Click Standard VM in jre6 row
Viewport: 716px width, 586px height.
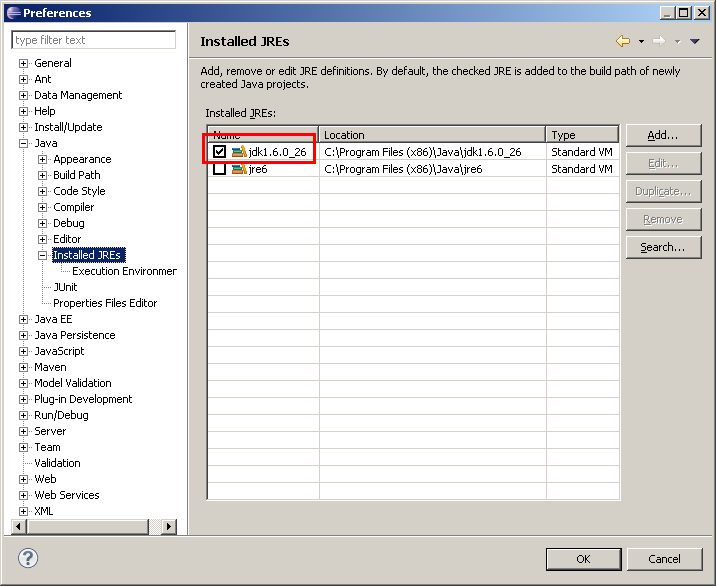click(x=582, y=169)
